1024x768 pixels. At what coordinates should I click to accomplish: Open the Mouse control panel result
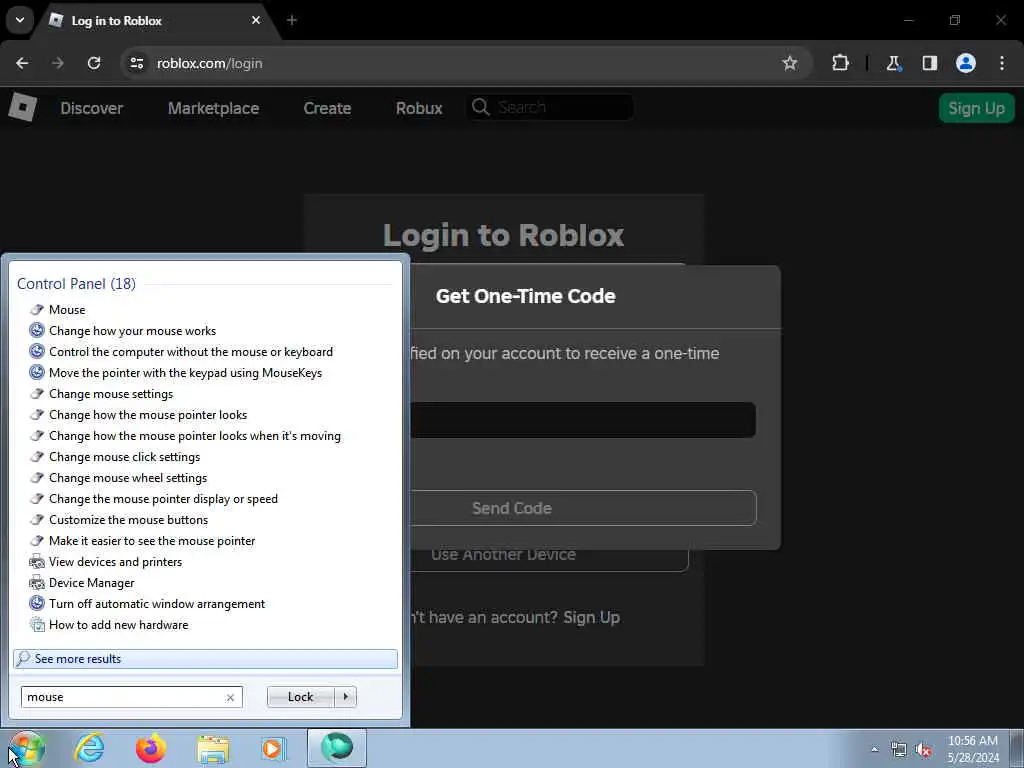[x=67, y=310]
